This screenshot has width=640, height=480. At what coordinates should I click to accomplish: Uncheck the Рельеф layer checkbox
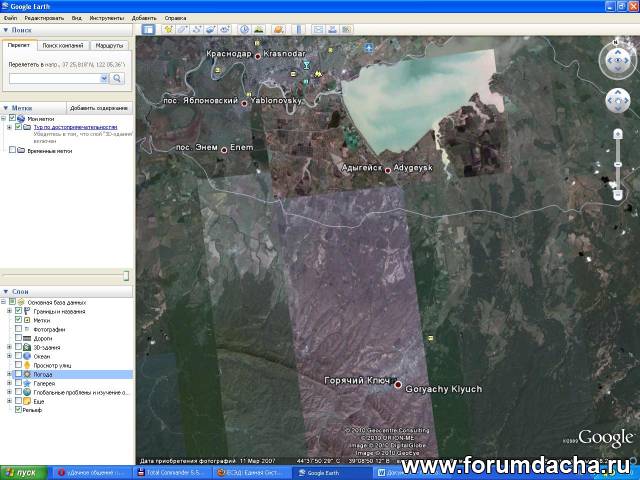coord(18,409)
